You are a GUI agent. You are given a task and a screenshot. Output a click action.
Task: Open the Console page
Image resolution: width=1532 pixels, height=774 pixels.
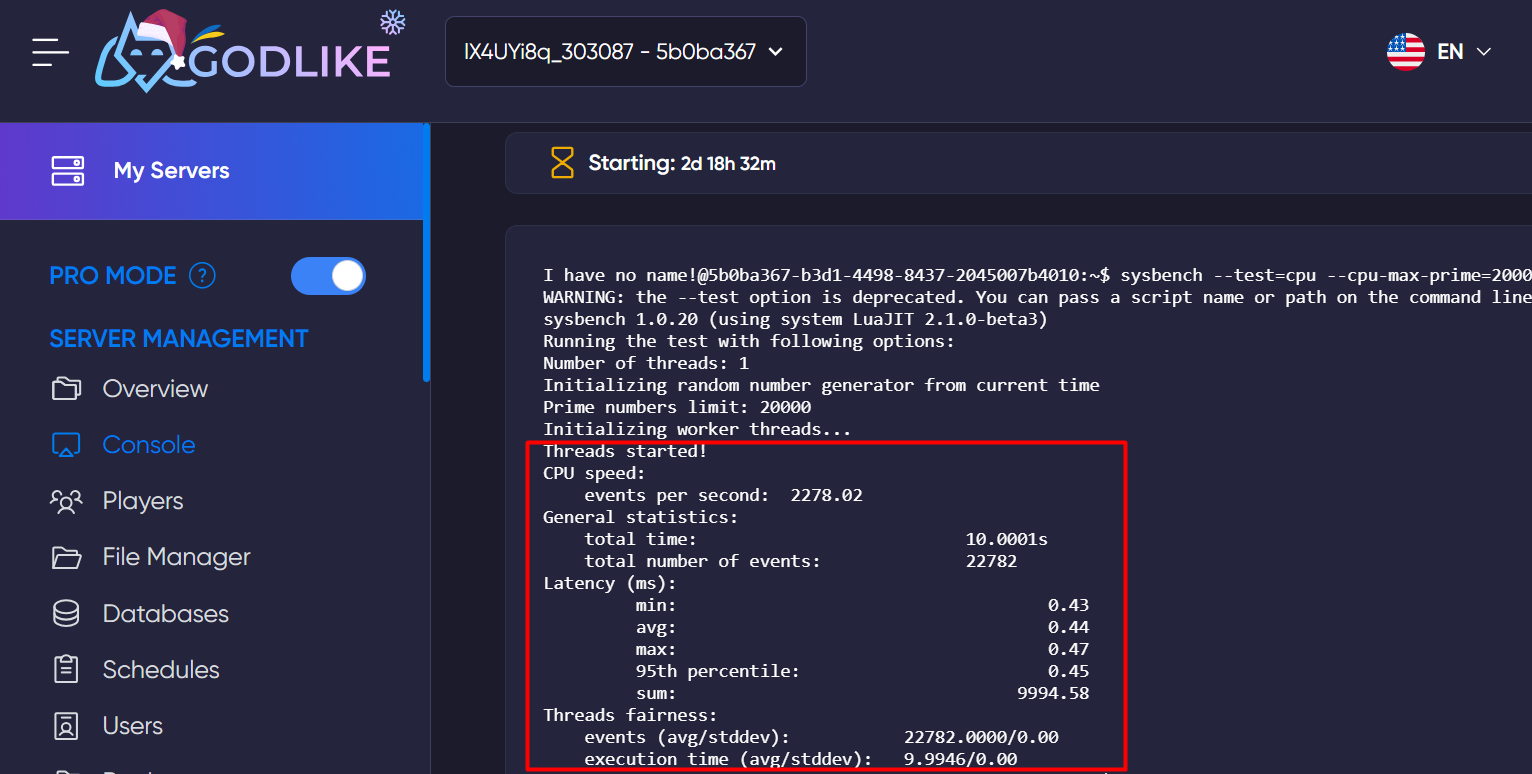click(149, 445)
